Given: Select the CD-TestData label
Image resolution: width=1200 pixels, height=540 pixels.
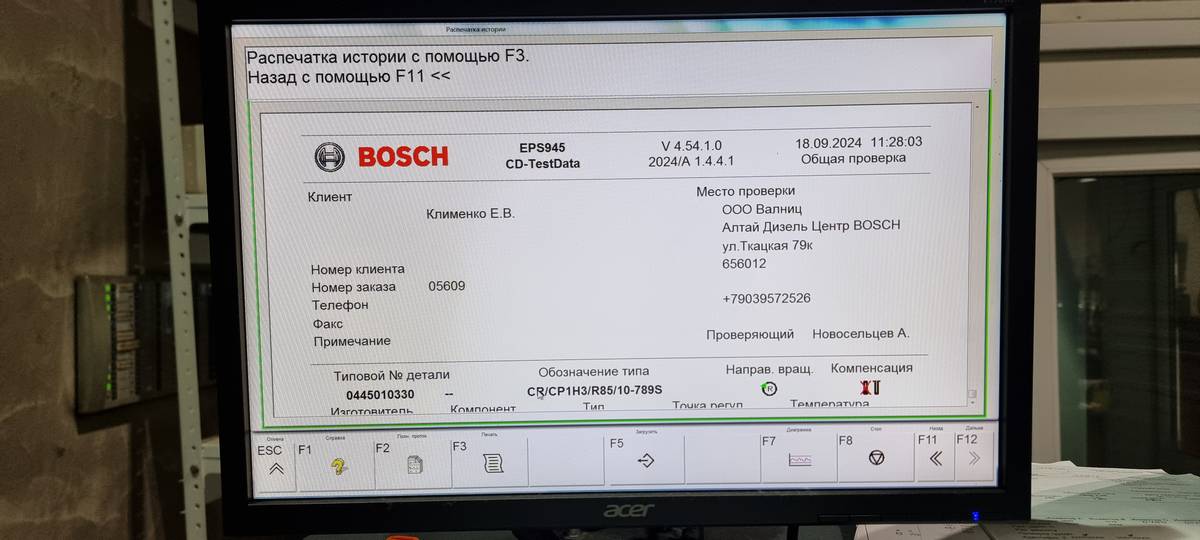Looking at the screenshot, I should pos(542,164).
